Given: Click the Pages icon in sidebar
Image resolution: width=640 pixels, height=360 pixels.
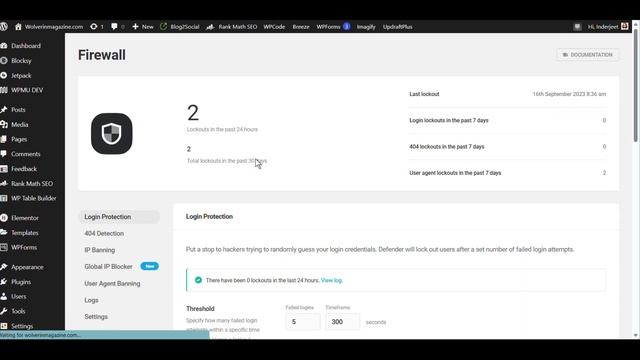Looking at the screenshot, I should coord(4,139).
